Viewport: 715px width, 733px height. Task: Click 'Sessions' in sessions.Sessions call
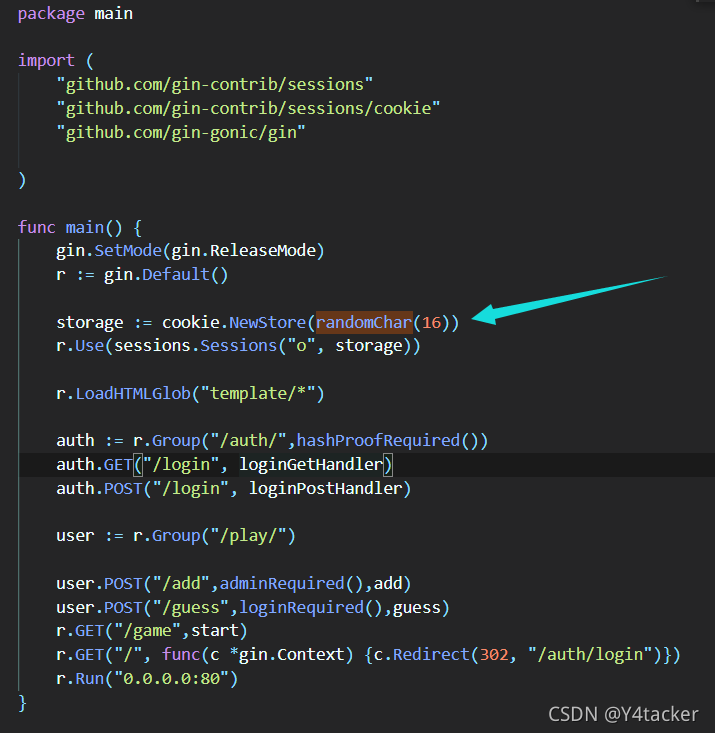(238, 346)
